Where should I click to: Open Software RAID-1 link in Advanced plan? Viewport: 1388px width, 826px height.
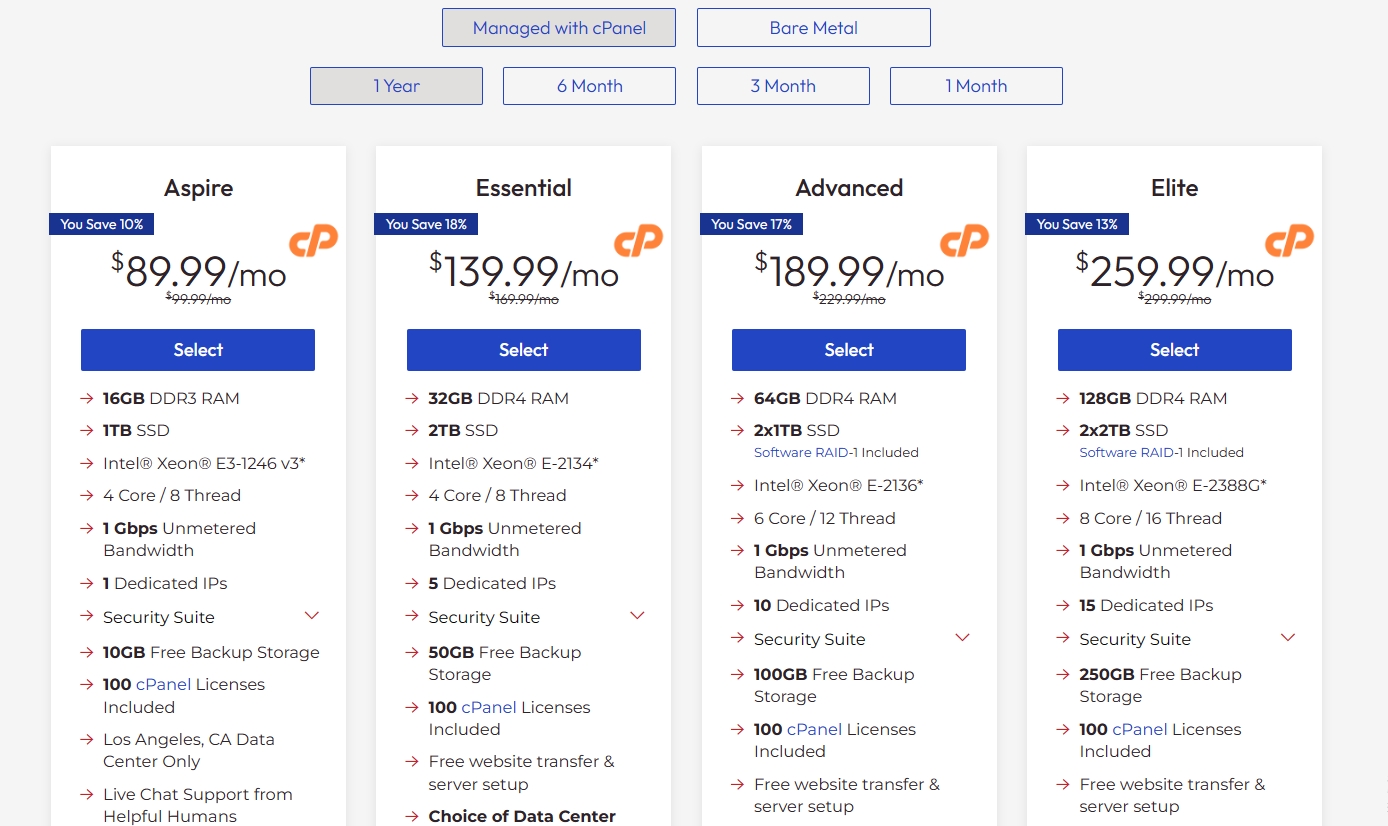[x=806, y=453]
